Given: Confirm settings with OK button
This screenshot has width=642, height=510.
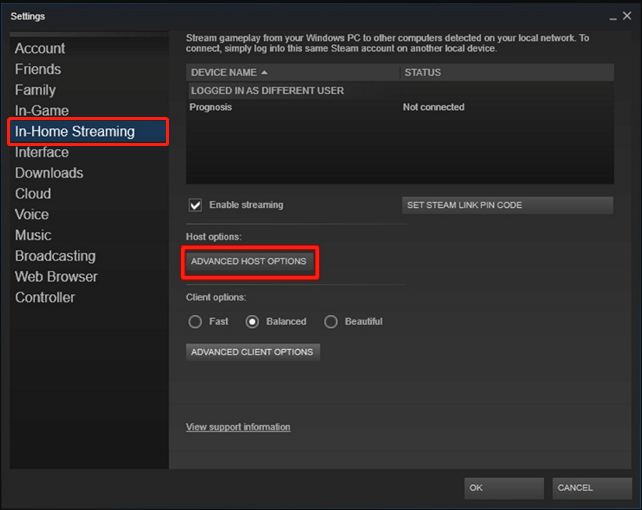Looking at the screenshot, I should pos(504,488).
